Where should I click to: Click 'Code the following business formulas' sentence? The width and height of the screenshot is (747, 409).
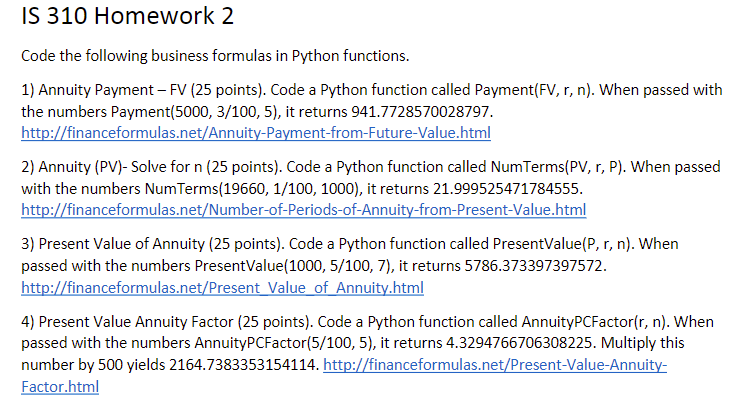point(215,56)
